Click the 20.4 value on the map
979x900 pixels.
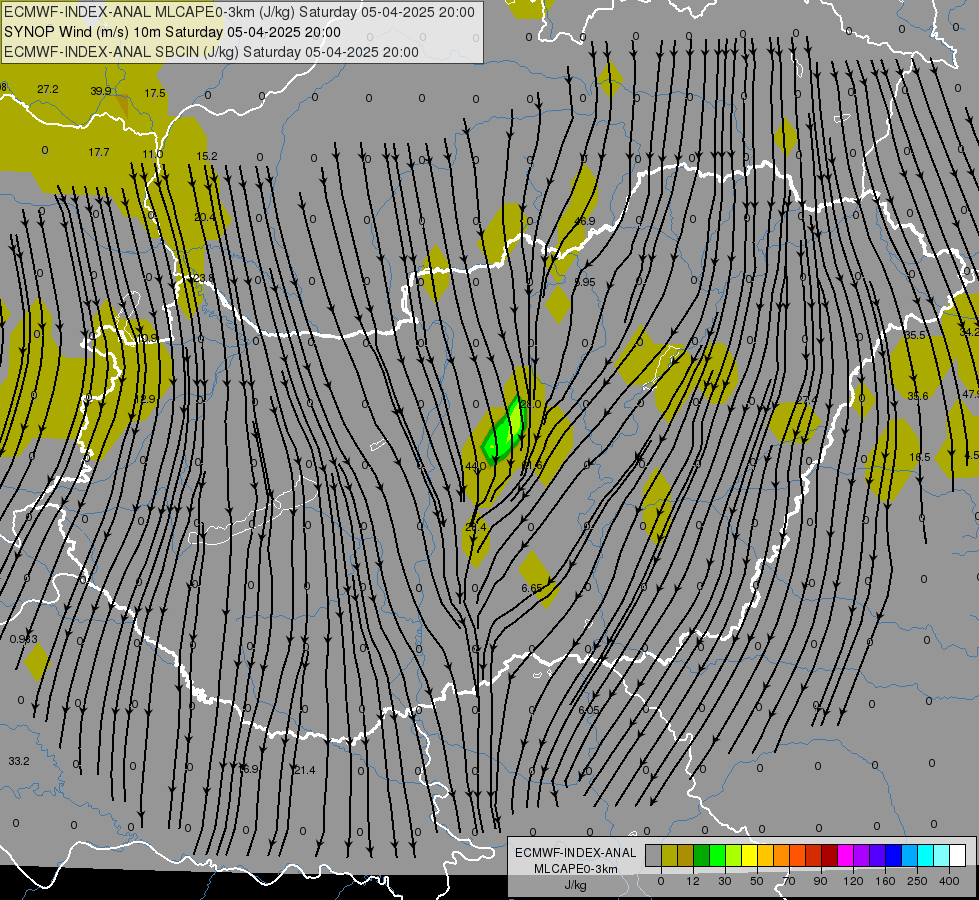(204, 217)
